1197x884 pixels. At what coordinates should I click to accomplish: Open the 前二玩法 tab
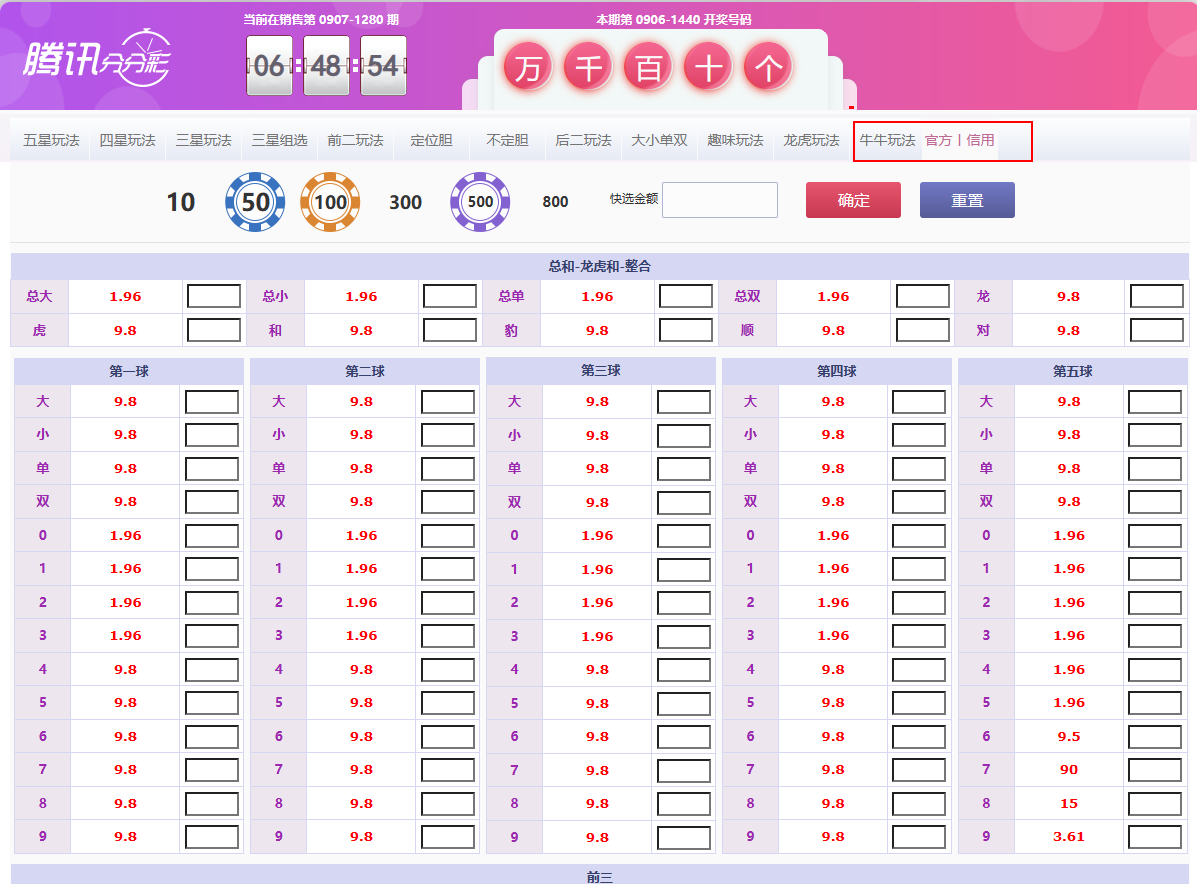coord(355,140)
